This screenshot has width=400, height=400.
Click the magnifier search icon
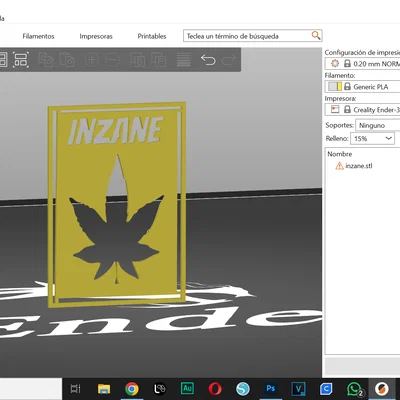[316, 35]
